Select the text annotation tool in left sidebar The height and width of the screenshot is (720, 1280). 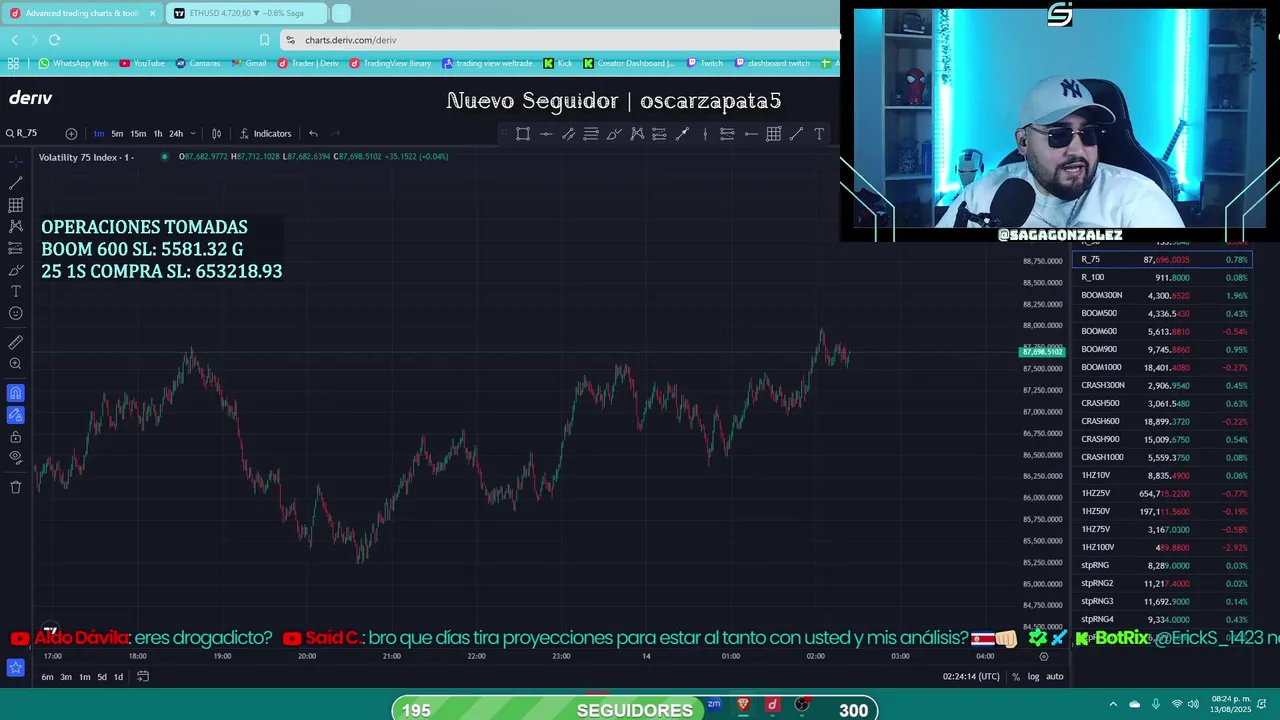point(15,291)
